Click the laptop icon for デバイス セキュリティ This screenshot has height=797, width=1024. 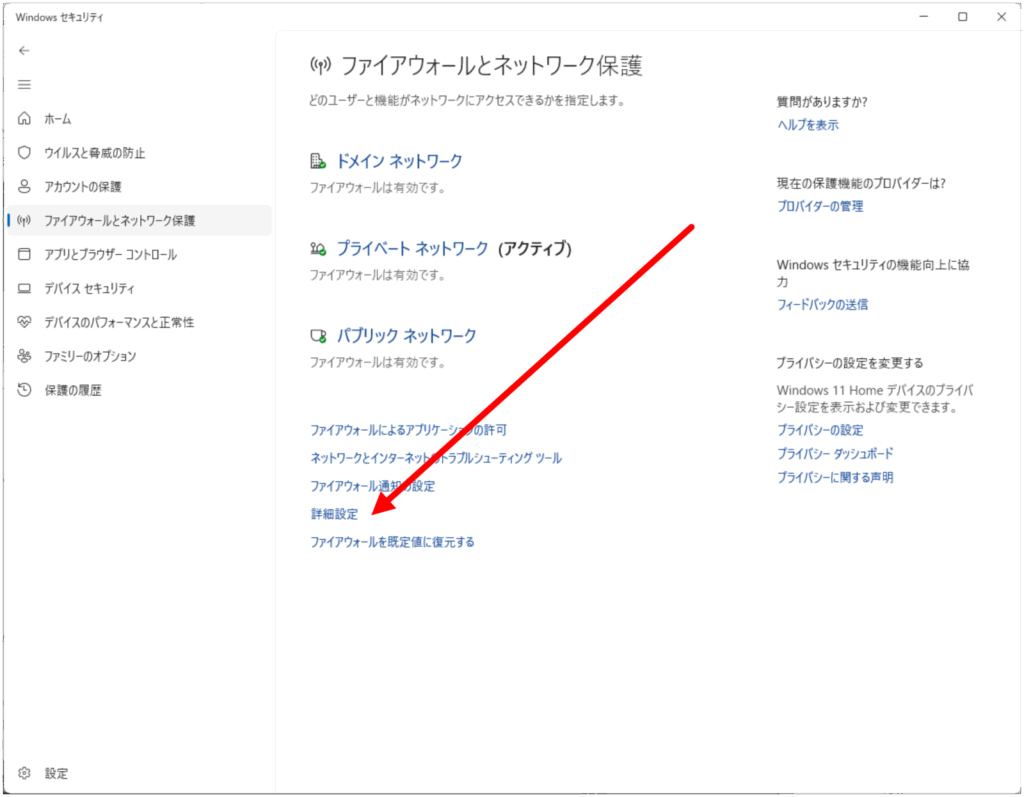pyautogui.click(x=25, y=289)
